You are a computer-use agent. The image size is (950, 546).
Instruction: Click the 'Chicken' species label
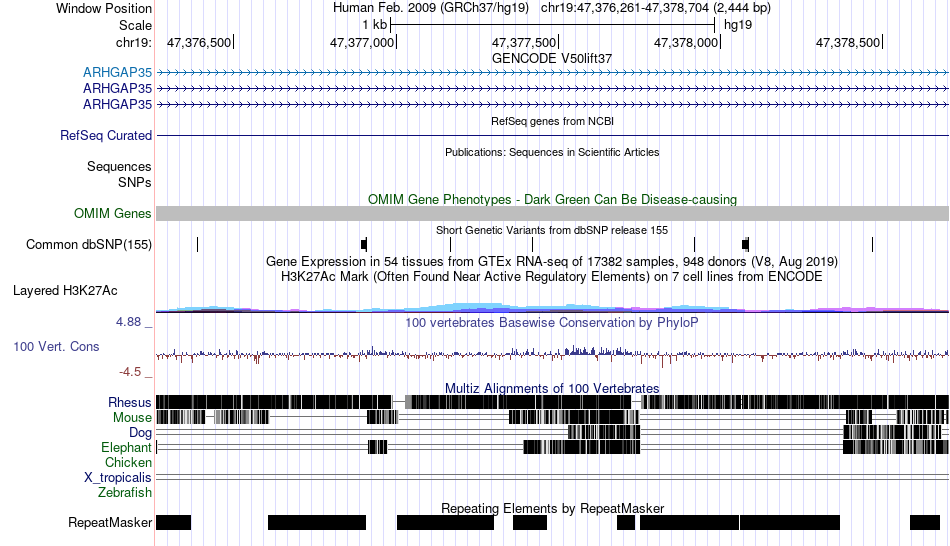point(128,462)
